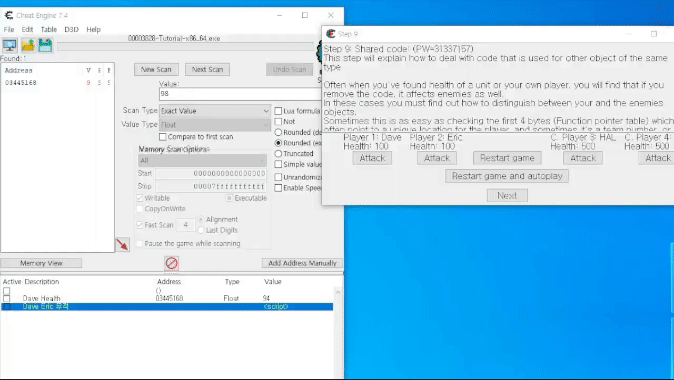This screenshot has height=380, width=674.
Task: Open the Scan Type dropdown
Action: pyautogui.click(x=214, y=111)
